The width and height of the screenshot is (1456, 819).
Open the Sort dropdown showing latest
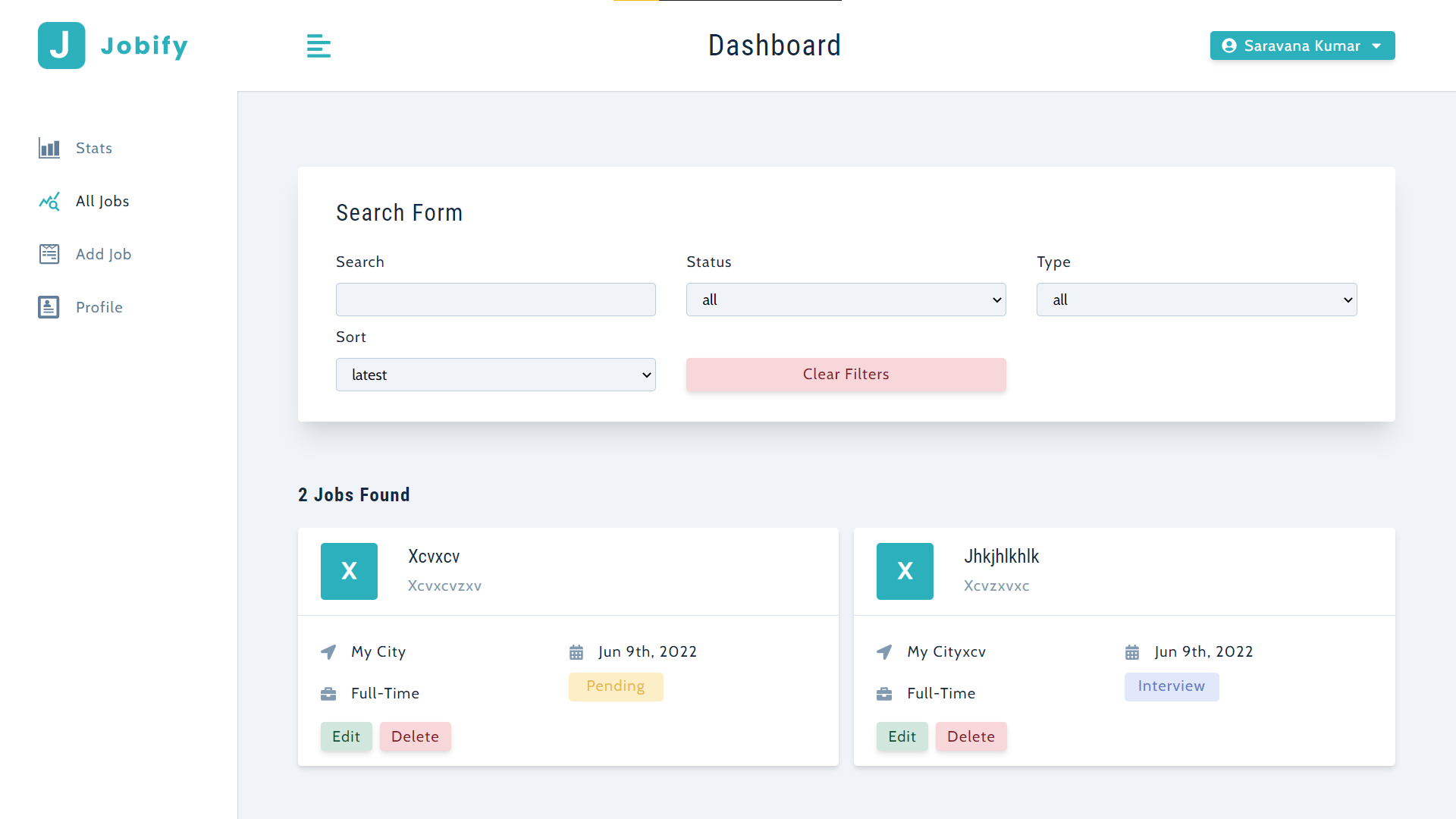tap(495, 374)
